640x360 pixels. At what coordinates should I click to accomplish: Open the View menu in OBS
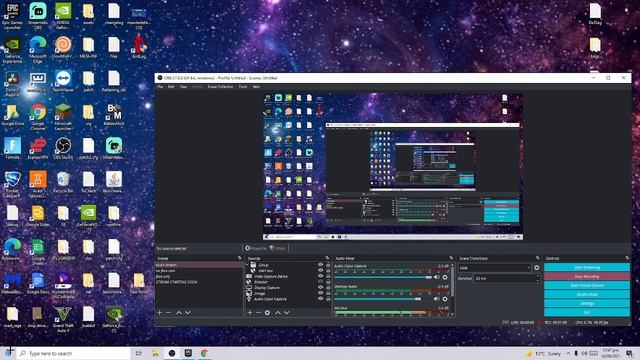coord(184,87)
